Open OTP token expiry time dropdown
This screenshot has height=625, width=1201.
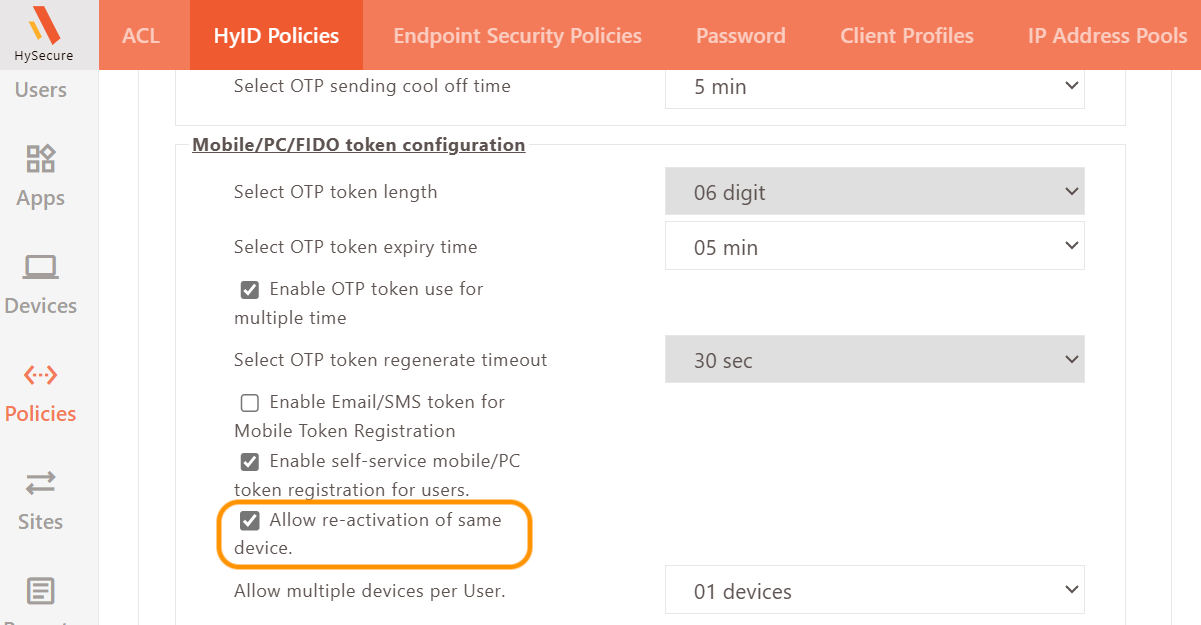[874, 246]
